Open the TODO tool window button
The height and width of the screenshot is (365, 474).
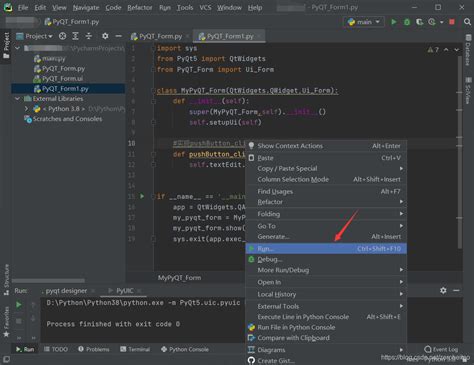(56, 349)
